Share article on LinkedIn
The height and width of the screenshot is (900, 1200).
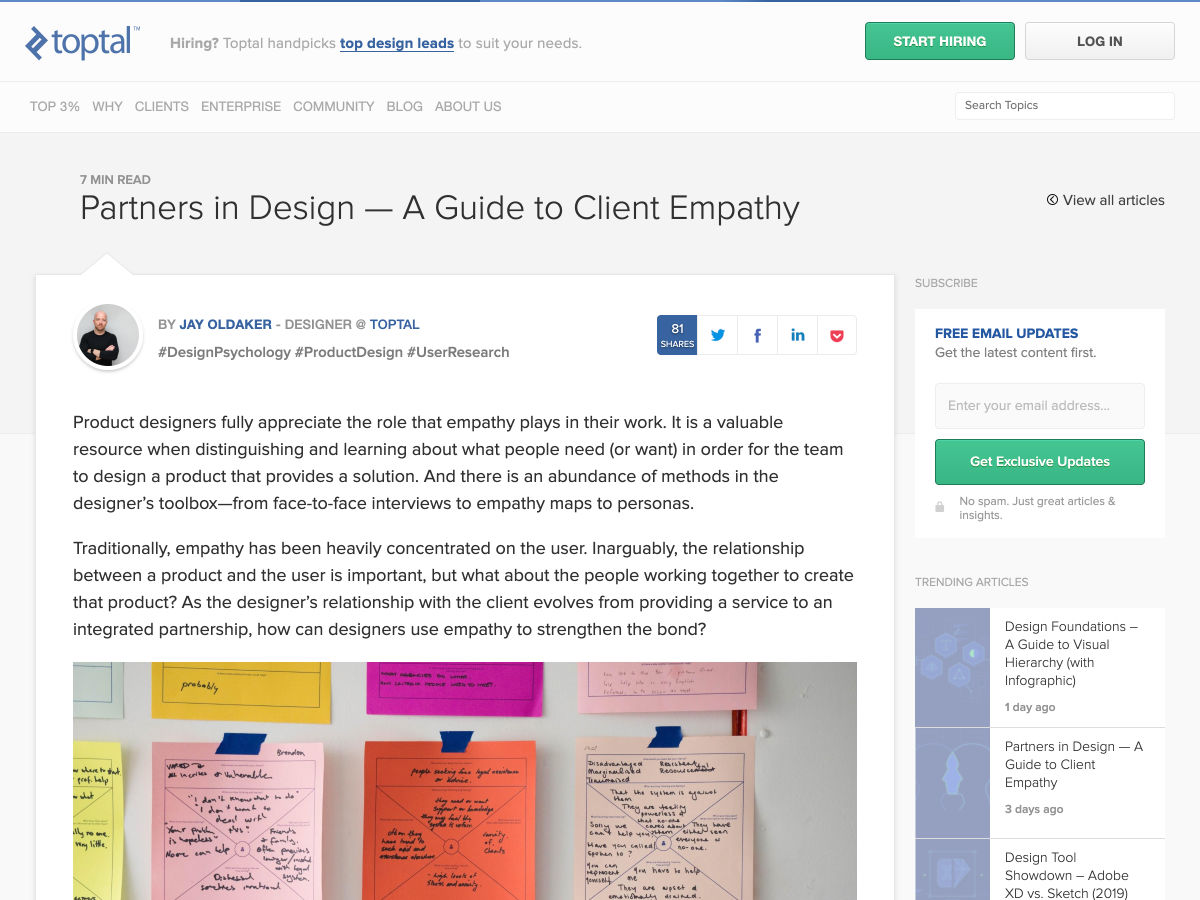click(797, 335)
